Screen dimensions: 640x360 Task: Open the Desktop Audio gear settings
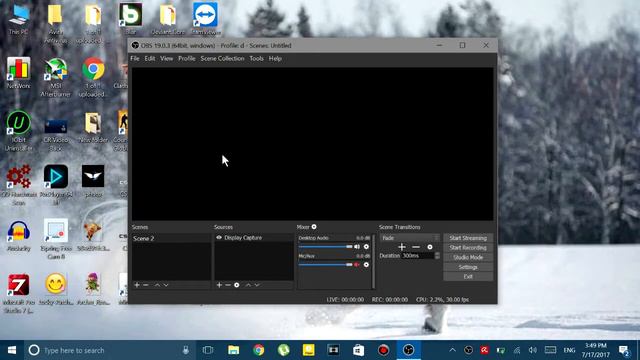click(366, 247)
